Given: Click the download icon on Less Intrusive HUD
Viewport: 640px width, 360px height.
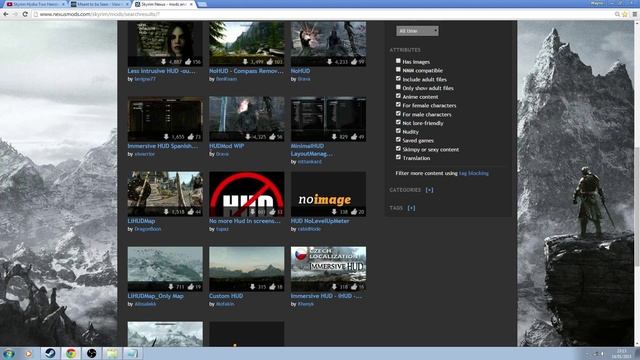Looking at the screenshot, I should tap(163, 62).
